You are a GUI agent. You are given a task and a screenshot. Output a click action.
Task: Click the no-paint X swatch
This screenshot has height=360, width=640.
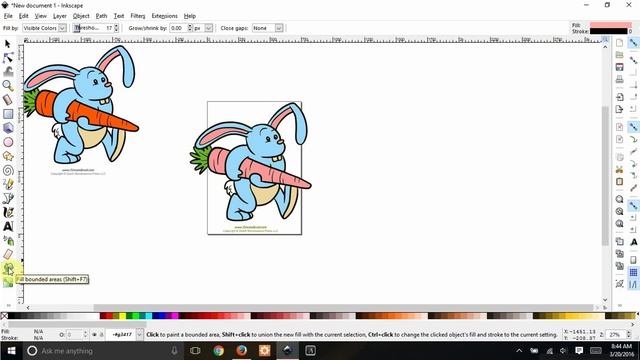[4, 316]
